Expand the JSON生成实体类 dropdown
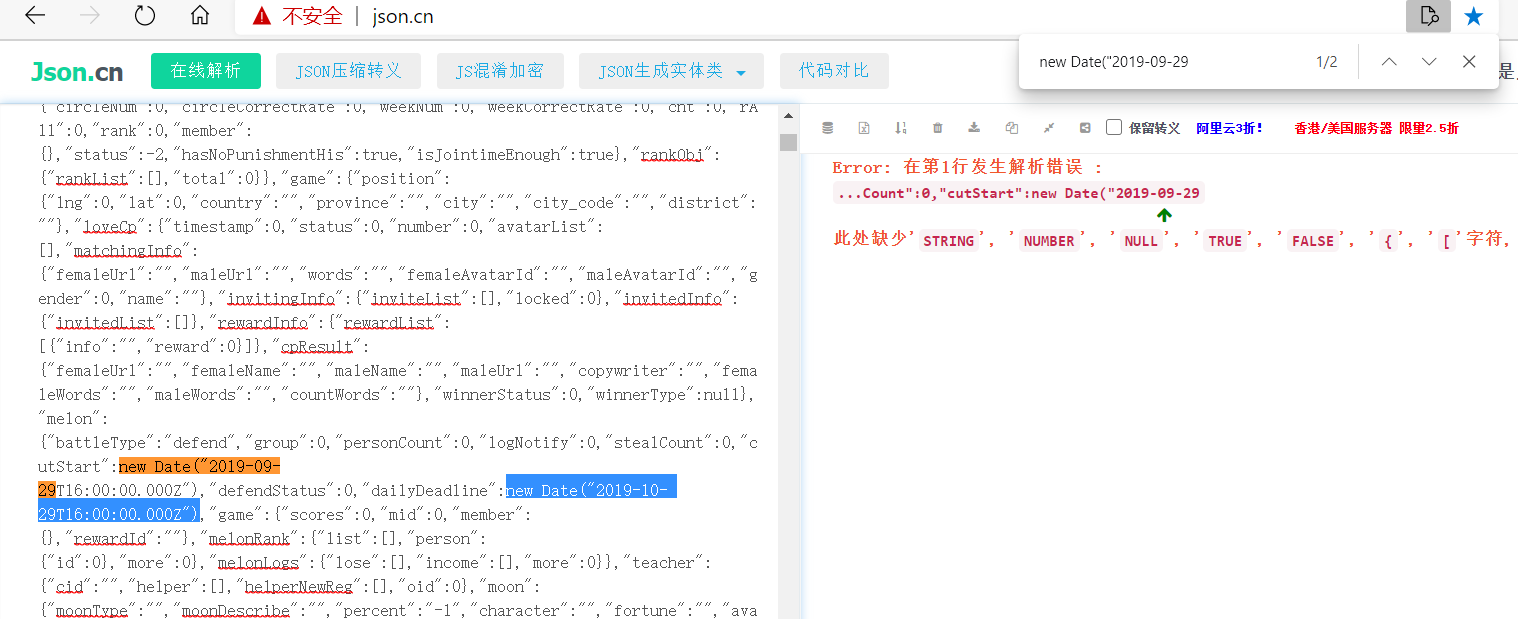Screen dimensions: 1518x619 (x=671, y=71)
